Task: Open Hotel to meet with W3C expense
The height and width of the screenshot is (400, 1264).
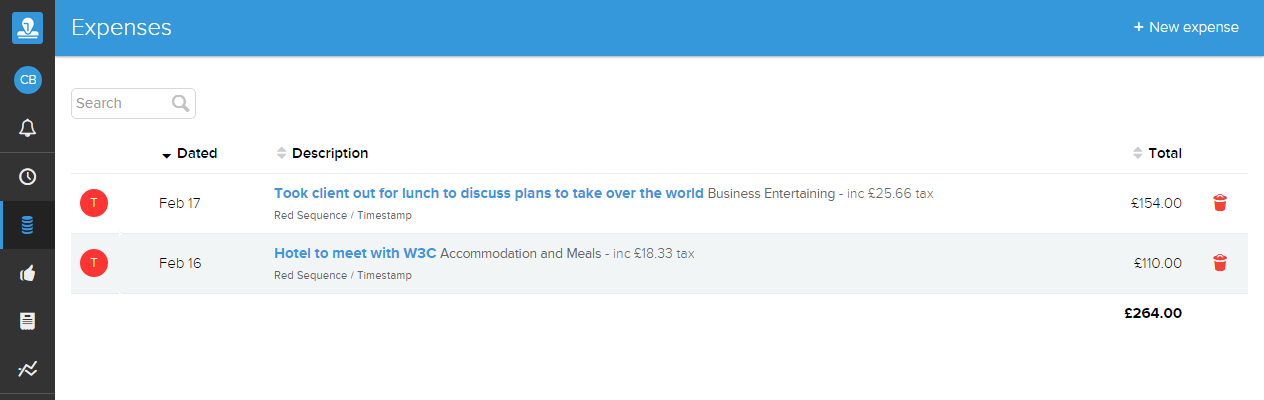Action: point(355,253)
